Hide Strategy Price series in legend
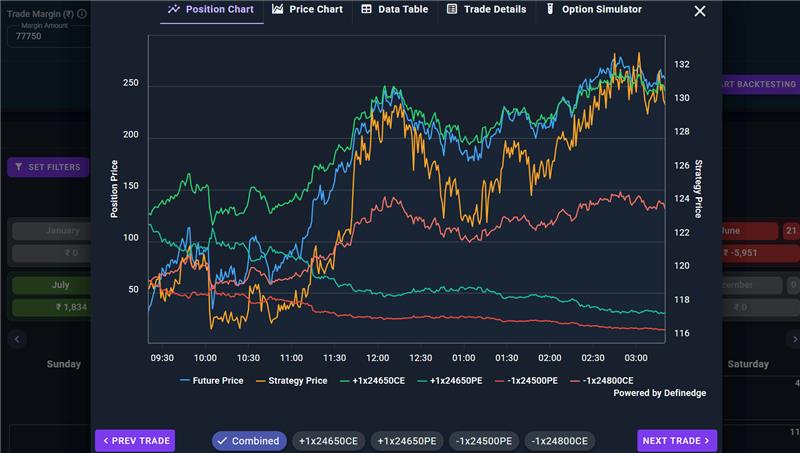This screenshot has height=453, width=800. (x=291, y=381)
